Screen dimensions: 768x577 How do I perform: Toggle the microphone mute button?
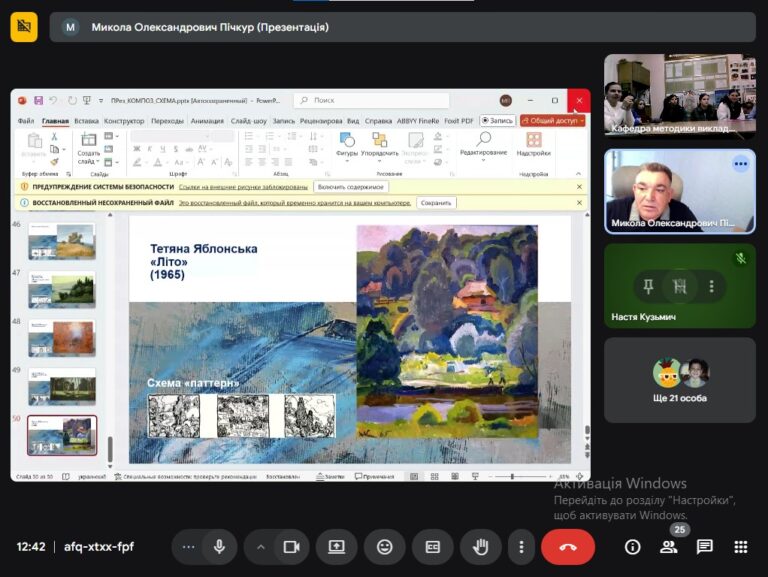[219, 547]
